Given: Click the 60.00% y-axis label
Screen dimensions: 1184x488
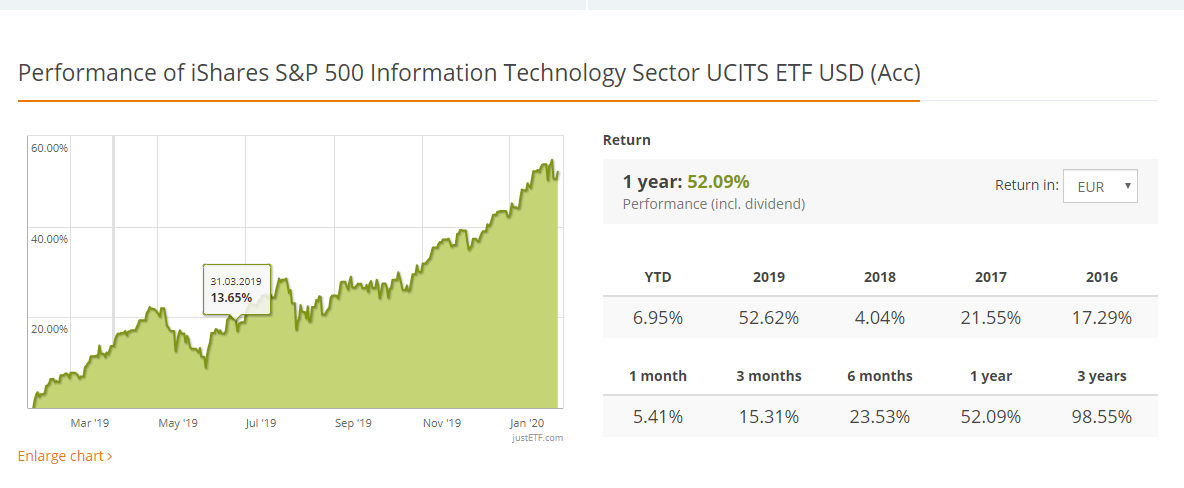Looking at the screenshot, I should point(49,148).
